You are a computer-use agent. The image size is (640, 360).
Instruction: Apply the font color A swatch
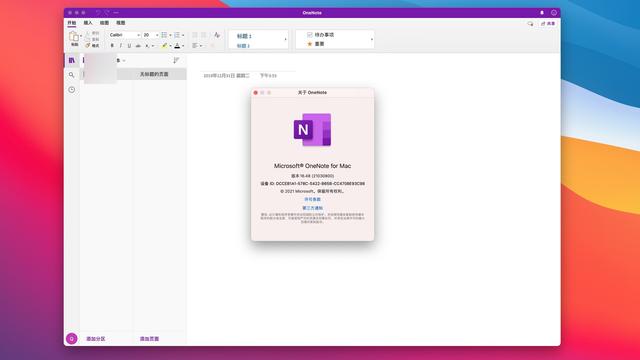[x=177, y=46]
